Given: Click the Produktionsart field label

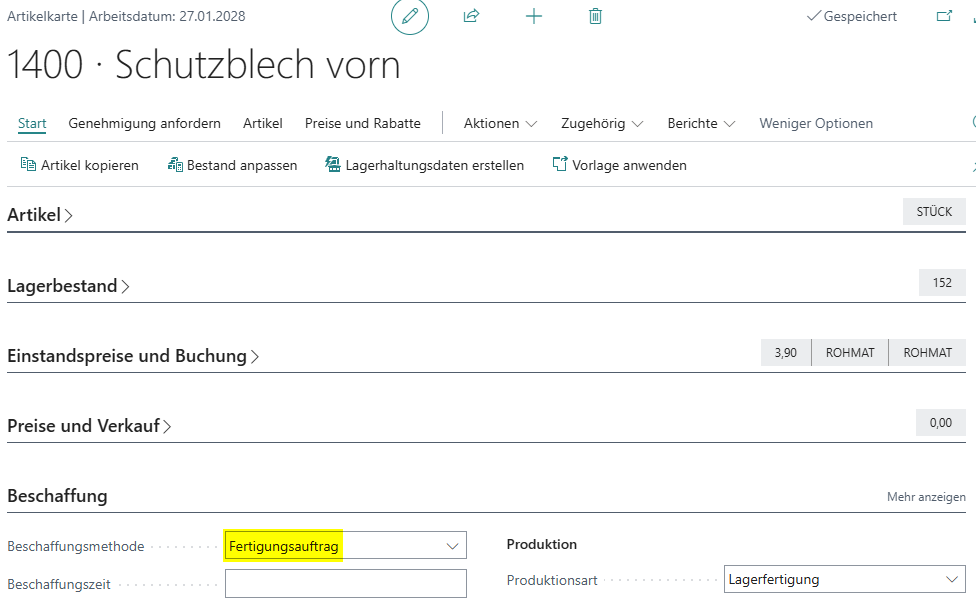Looking at the screenshot, I should [551, 580].
